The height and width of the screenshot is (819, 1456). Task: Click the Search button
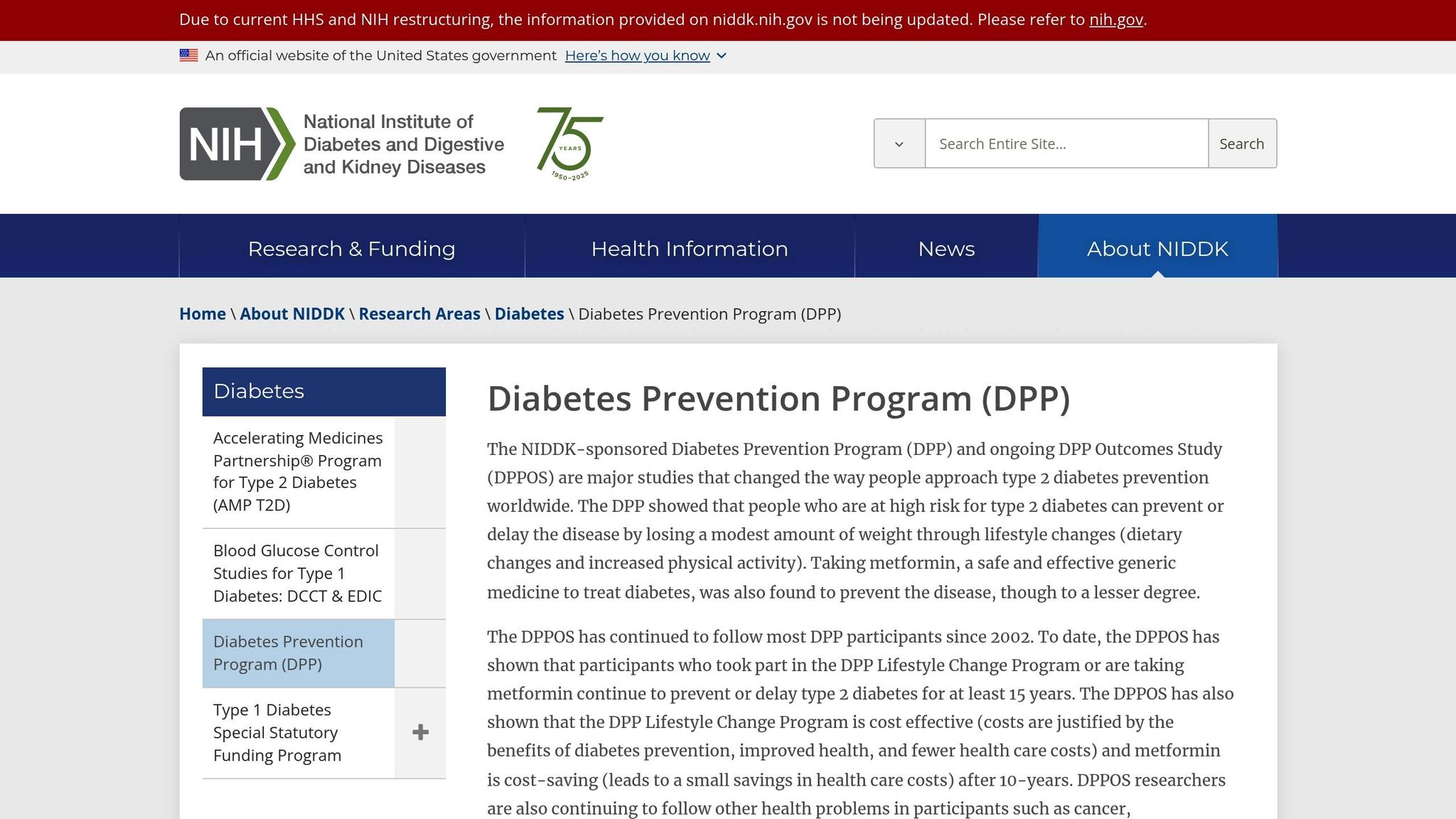1242,144
